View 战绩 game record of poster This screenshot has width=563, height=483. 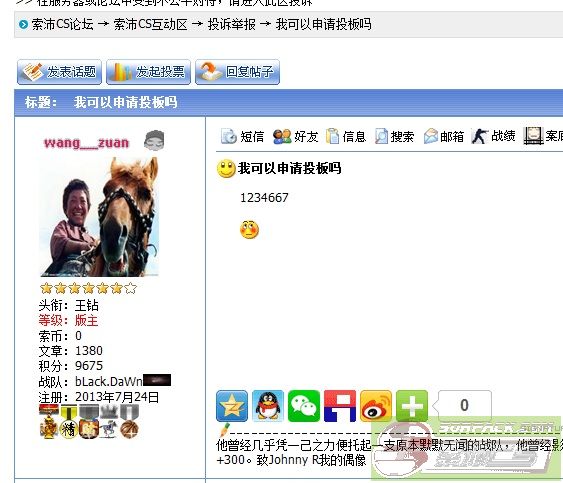tap(493, 136)
